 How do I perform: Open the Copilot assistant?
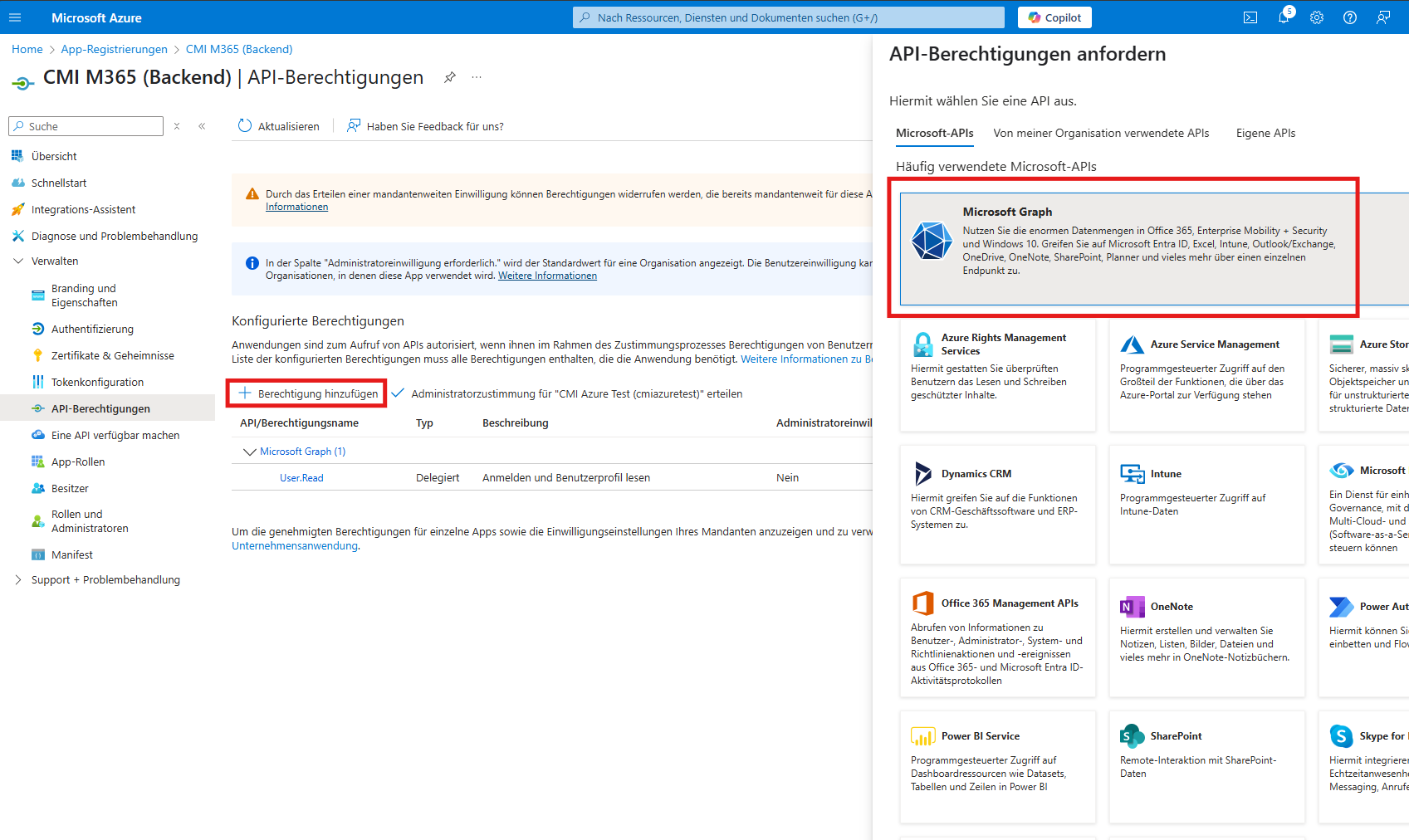pyautogui.click(x=1054, y=17)
